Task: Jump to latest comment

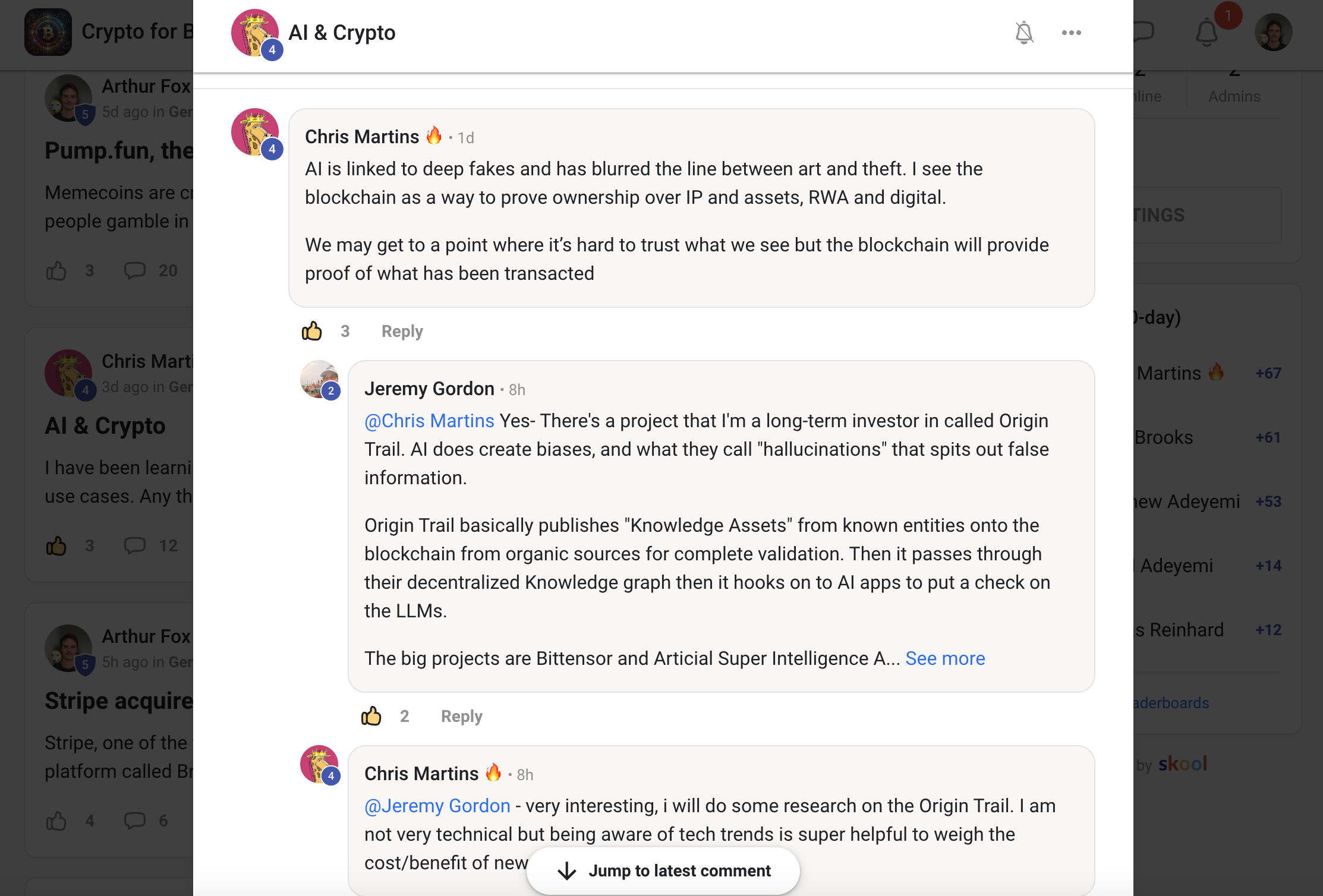Action: click(663, 870)
